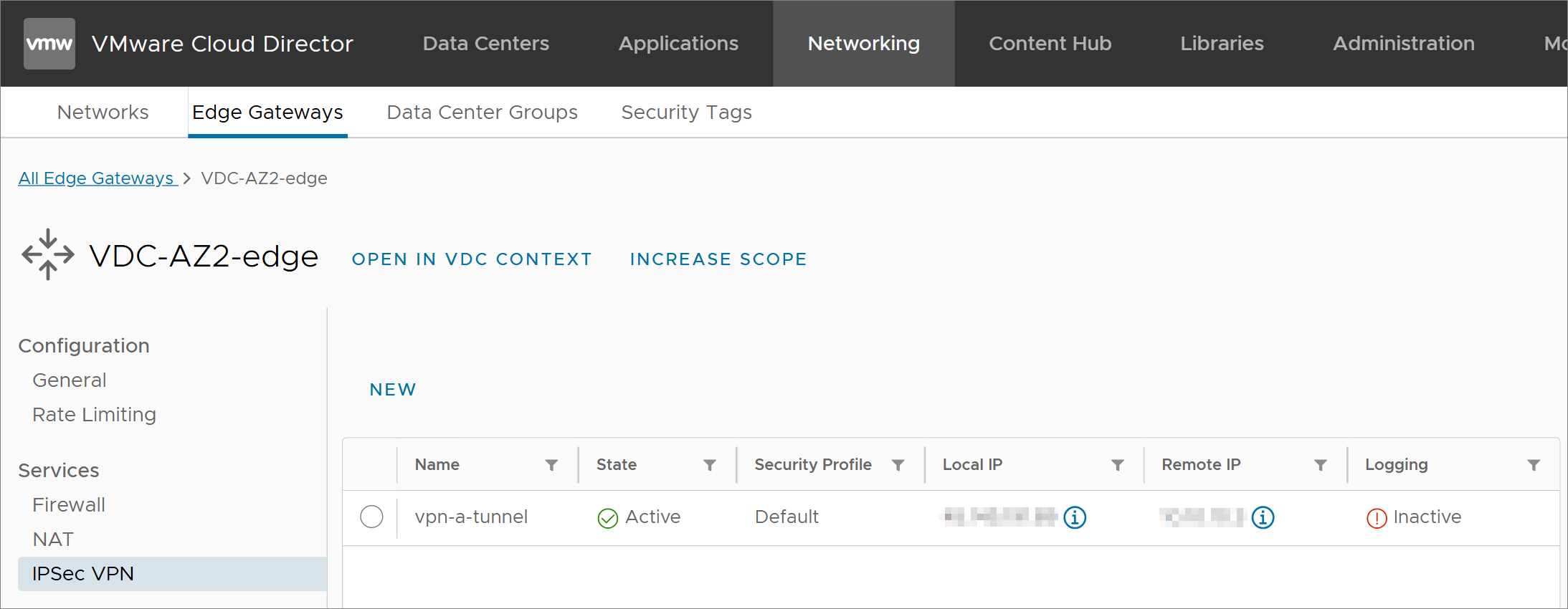The width and height of the screenshot is (1568, 609).
Task: Open the Data Centers menu
Action: click(486, 44)
